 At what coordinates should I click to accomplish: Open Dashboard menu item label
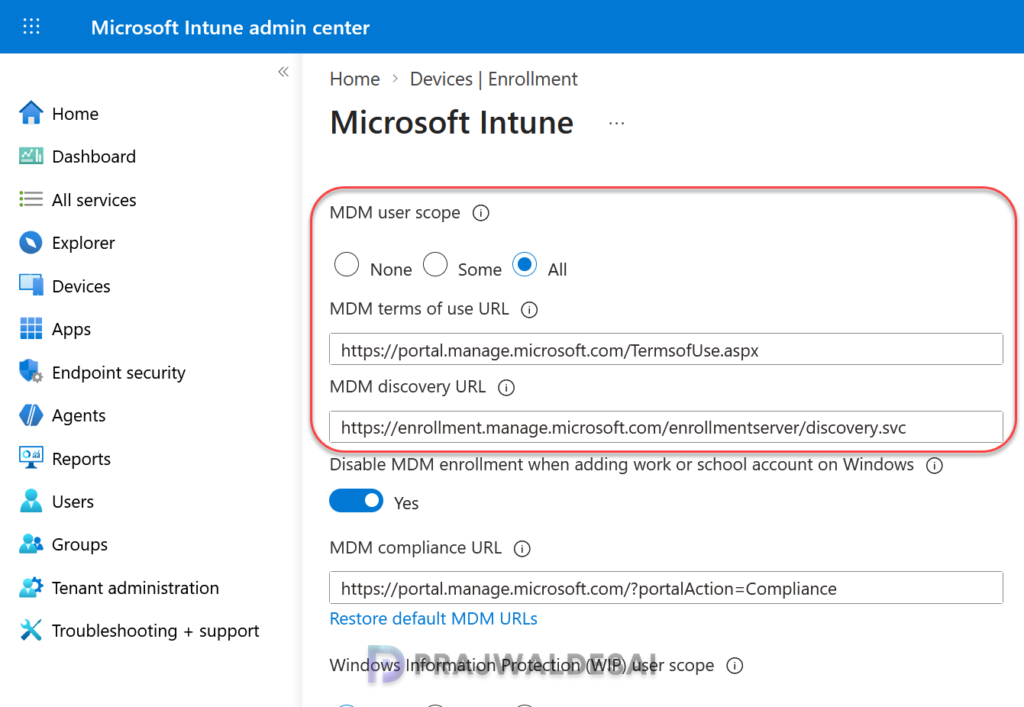[x=94, y=157]
